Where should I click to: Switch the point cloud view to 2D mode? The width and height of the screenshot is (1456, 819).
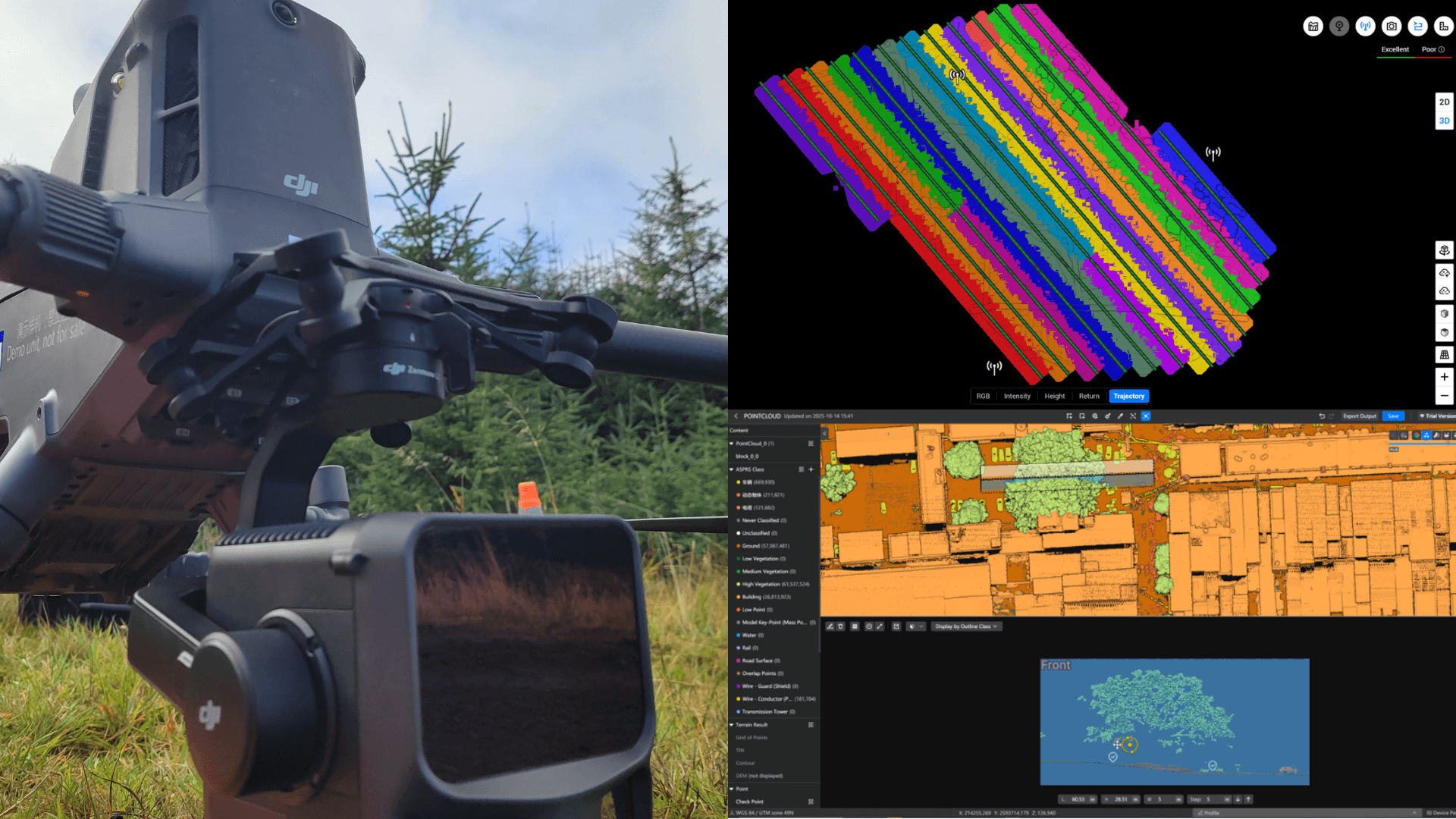[x=1444, y=102]
